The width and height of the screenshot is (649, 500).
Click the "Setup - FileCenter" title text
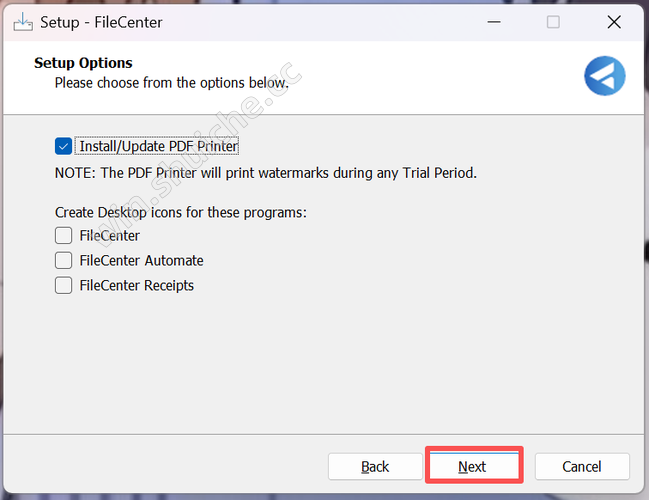pyautogui.click(x=101, y=22)
